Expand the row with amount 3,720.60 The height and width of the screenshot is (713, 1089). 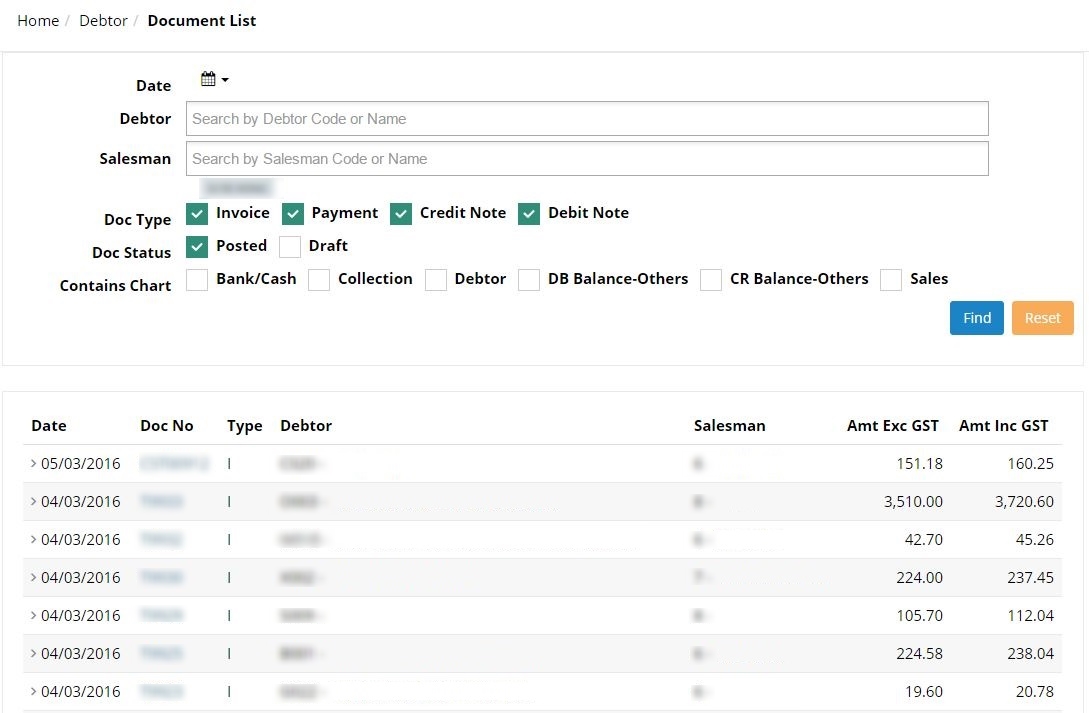(33, 501)
